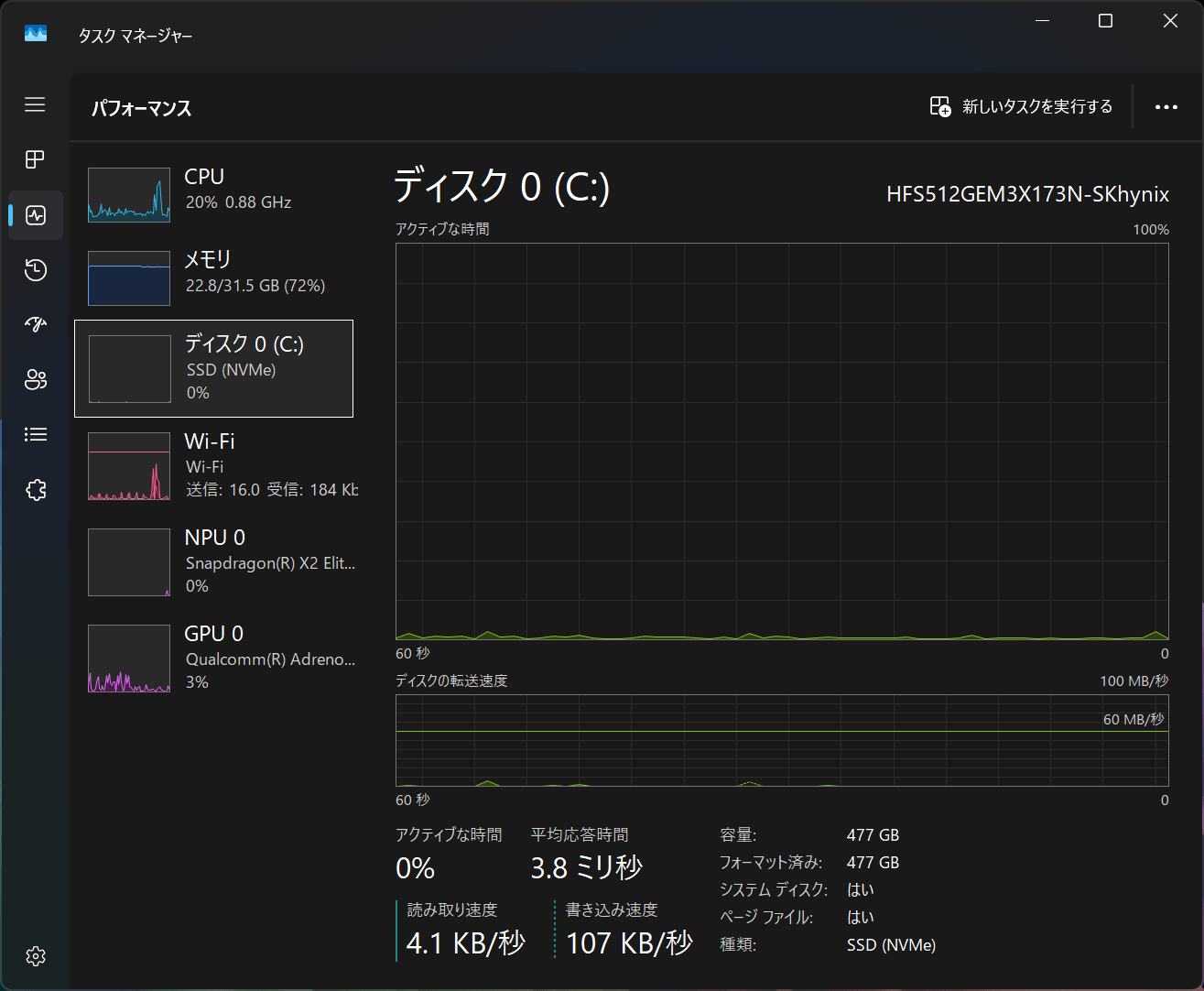Click the 100 MB/秒 scale label
1204x991 pixels.
coord(1134,681)
